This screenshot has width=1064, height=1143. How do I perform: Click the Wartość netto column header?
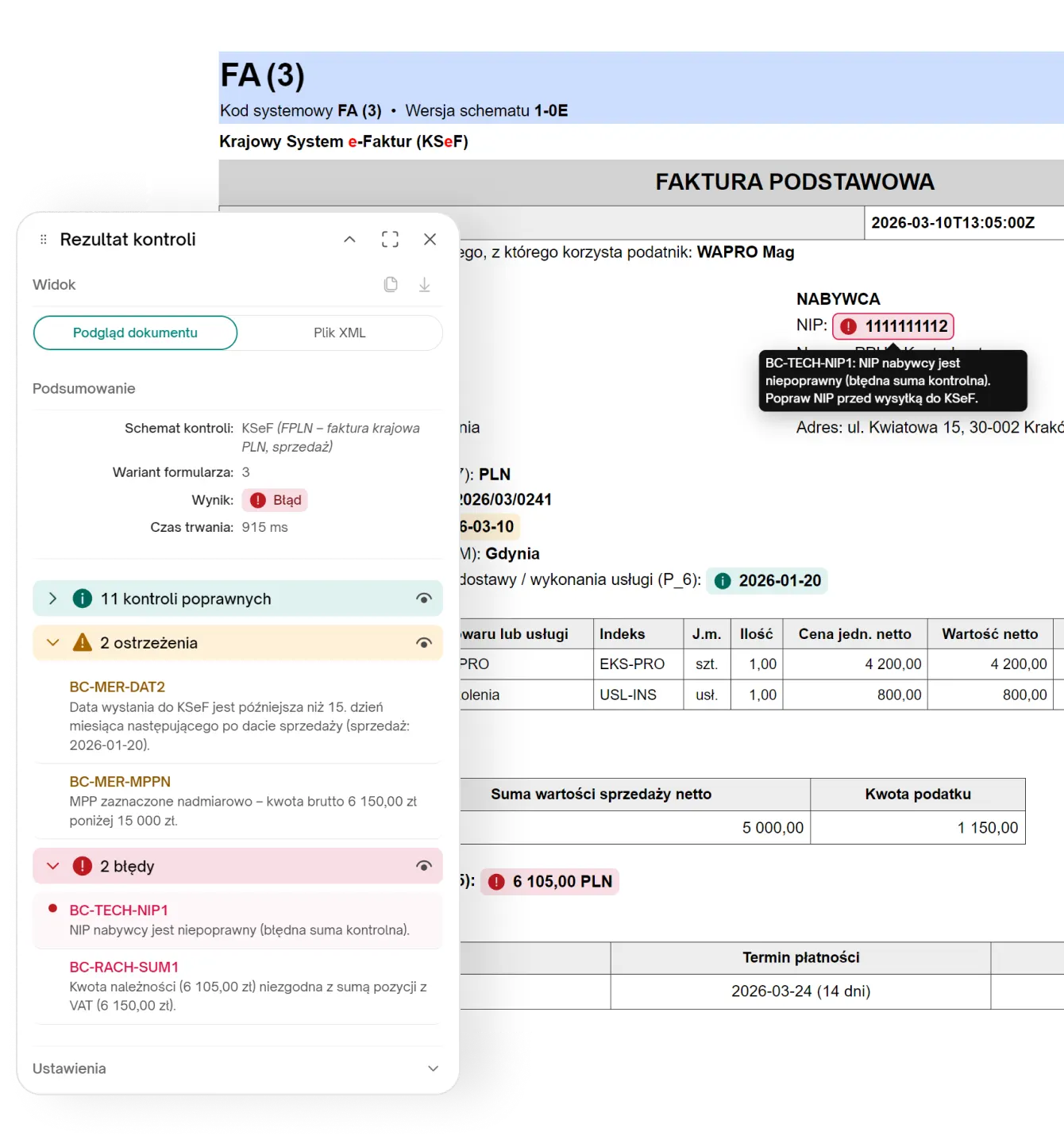990,633
